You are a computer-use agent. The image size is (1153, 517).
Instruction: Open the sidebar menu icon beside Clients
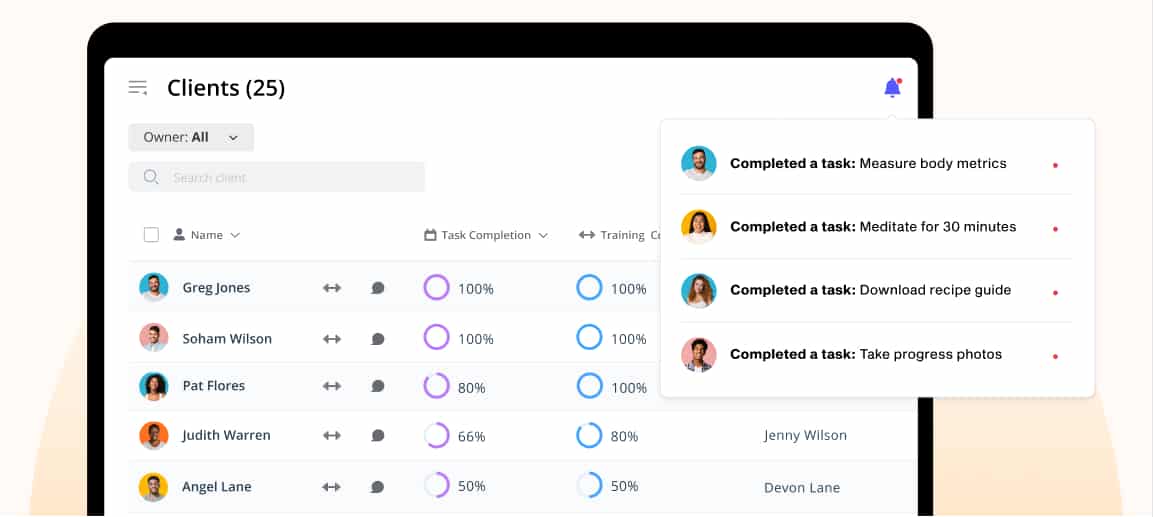click(x=138, y=88)
